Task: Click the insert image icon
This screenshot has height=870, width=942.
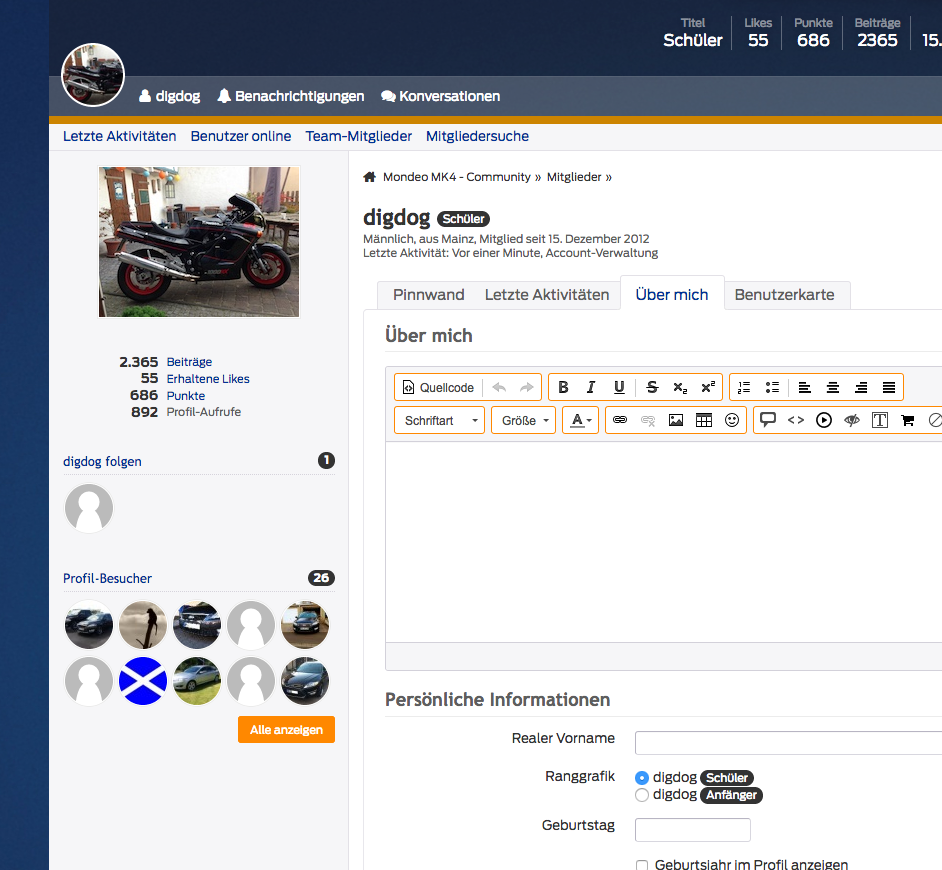Action: 676,421
